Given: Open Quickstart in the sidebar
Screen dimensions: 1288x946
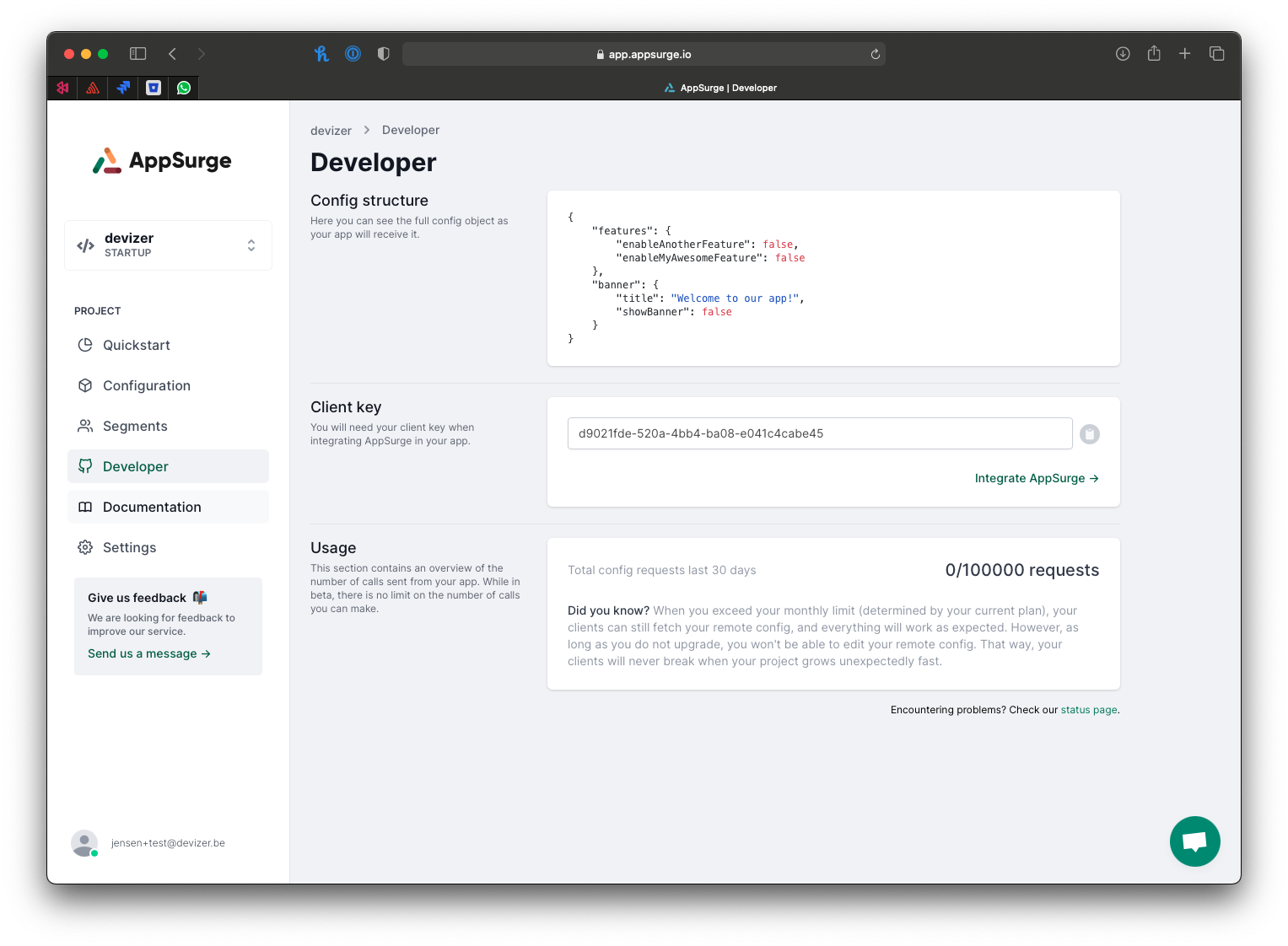Looking at the screenshot, I should coord(168,345).
